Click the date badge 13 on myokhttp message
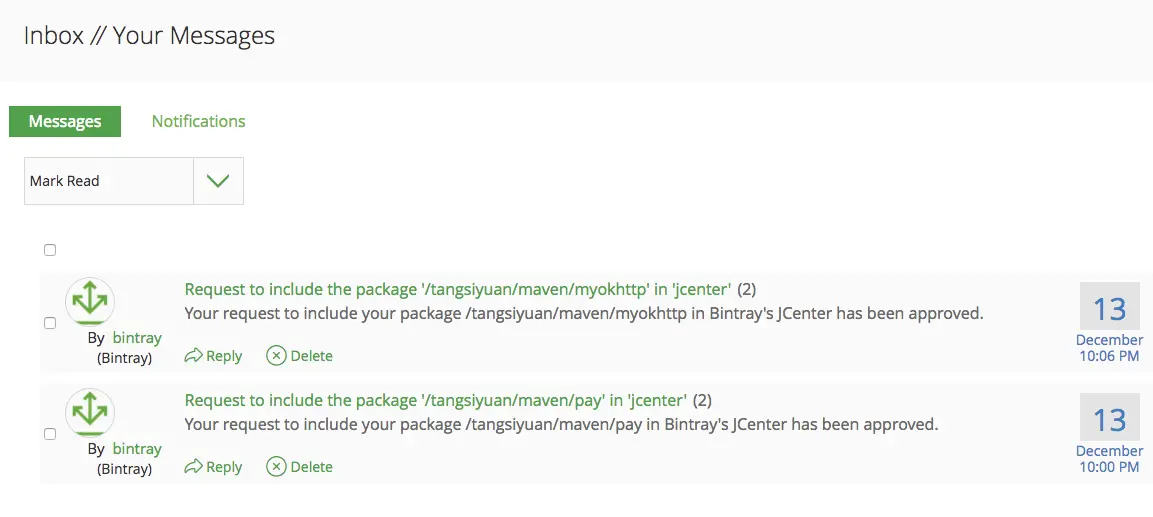This screenshot has width=1153, height=517. (1109, 309)
